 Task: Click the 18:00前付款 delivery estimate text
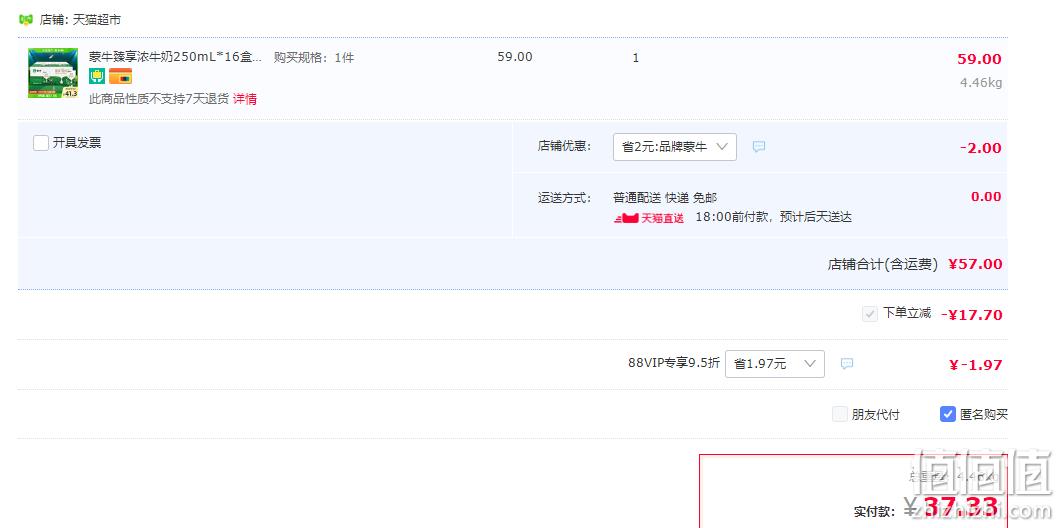tap(773, 217)
